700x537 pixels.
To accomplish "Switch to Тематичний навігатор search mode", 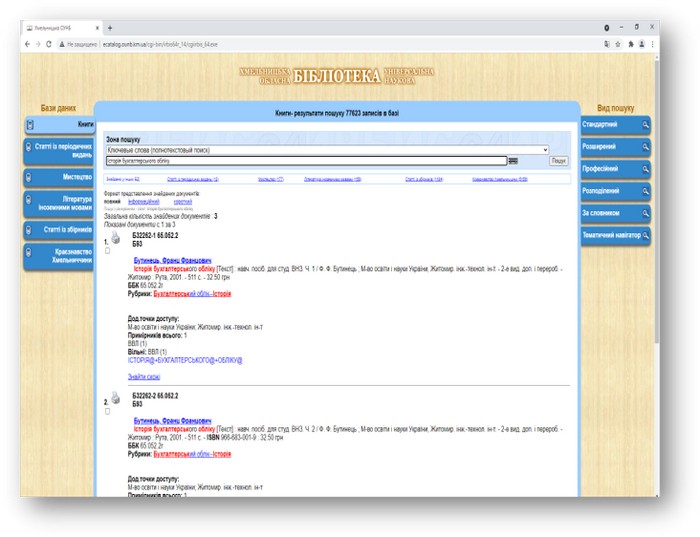I will [614, 235].
